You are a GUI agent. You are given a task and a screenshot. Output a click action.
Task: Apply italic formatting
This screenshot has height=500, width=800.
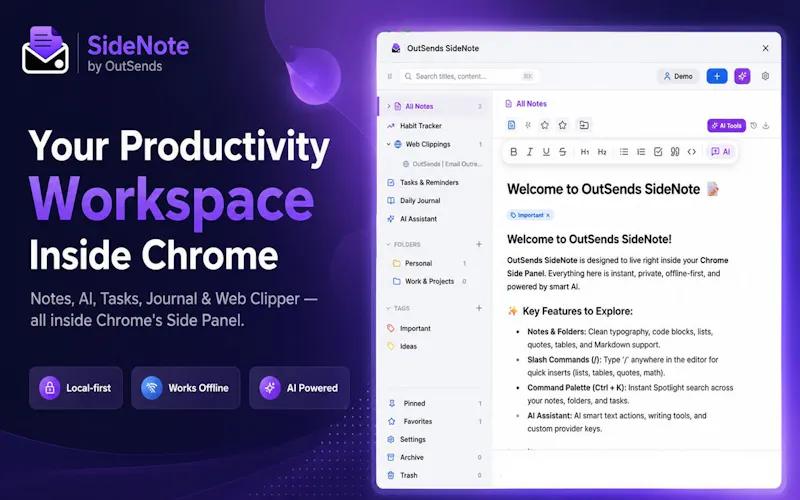(x=530, y=152)
